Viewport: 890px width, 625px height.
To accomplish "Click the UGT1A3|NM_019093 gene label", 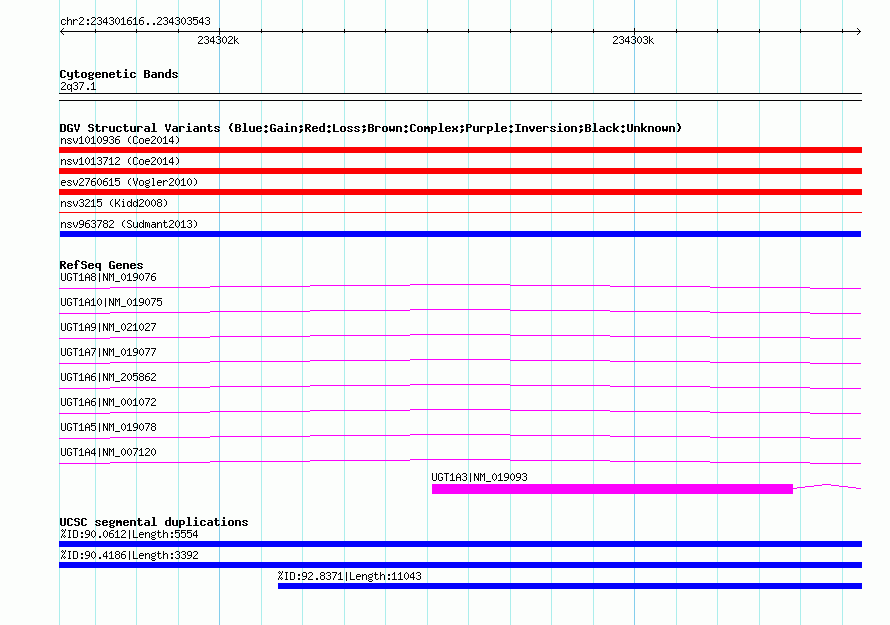I will (479, 477).
